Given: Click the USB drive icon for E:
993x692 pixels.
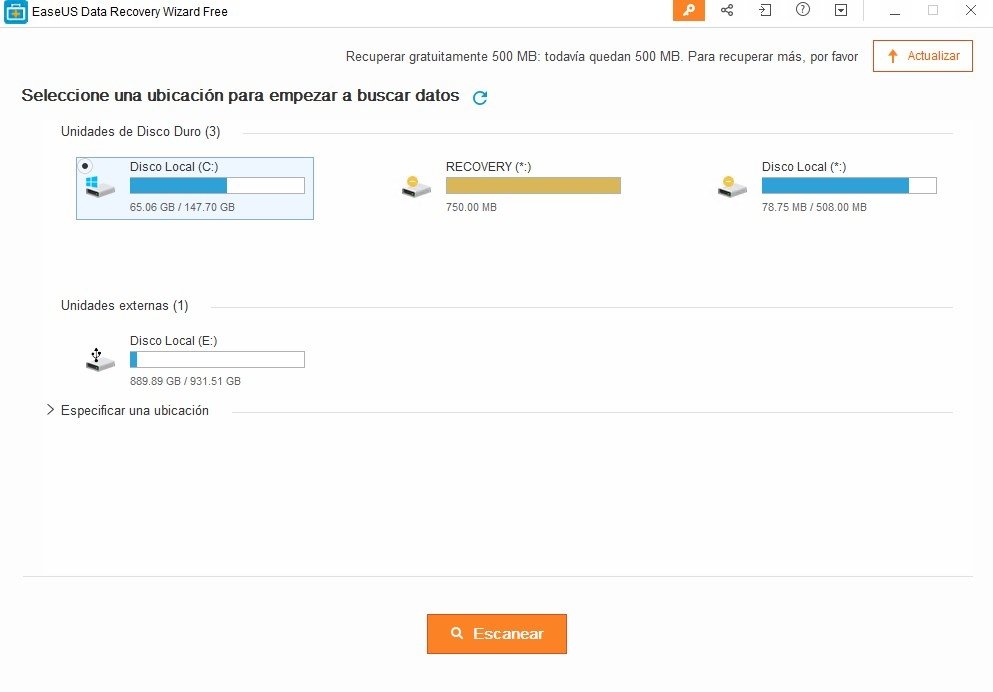Looking at the screenshot, I should click(100, 360).
